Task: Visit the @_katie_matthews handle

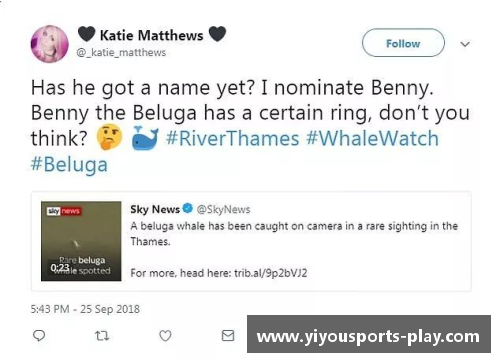Action: (121, 53)
